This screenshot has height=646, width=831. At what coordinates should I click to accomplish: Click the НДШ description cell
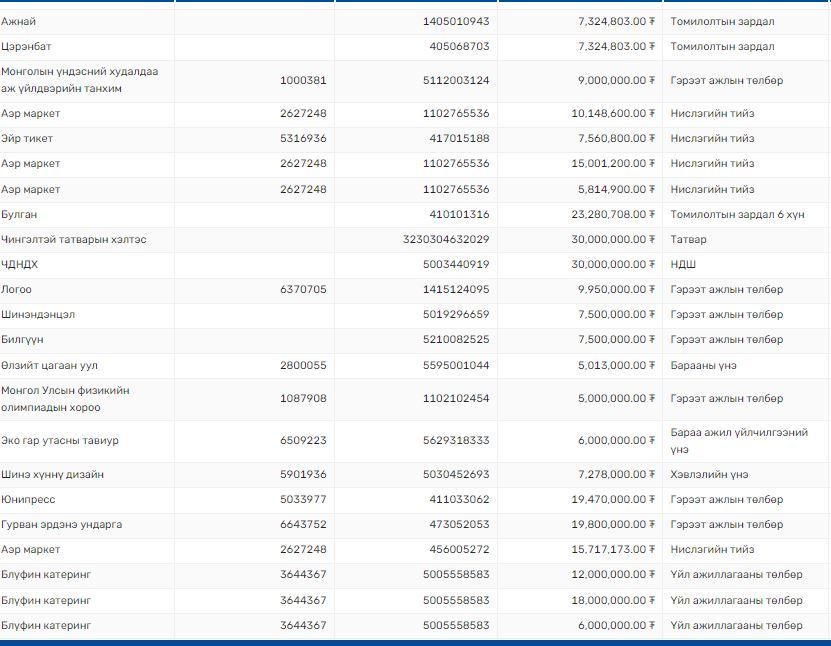pos(683,264)
